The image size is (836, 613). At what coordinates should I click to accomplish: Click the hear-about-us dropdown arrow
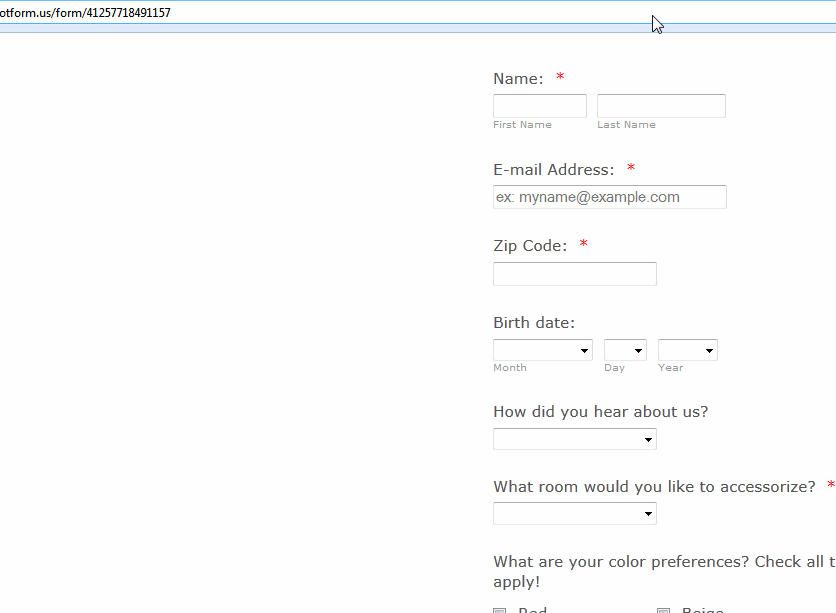(x=649, y=438)
